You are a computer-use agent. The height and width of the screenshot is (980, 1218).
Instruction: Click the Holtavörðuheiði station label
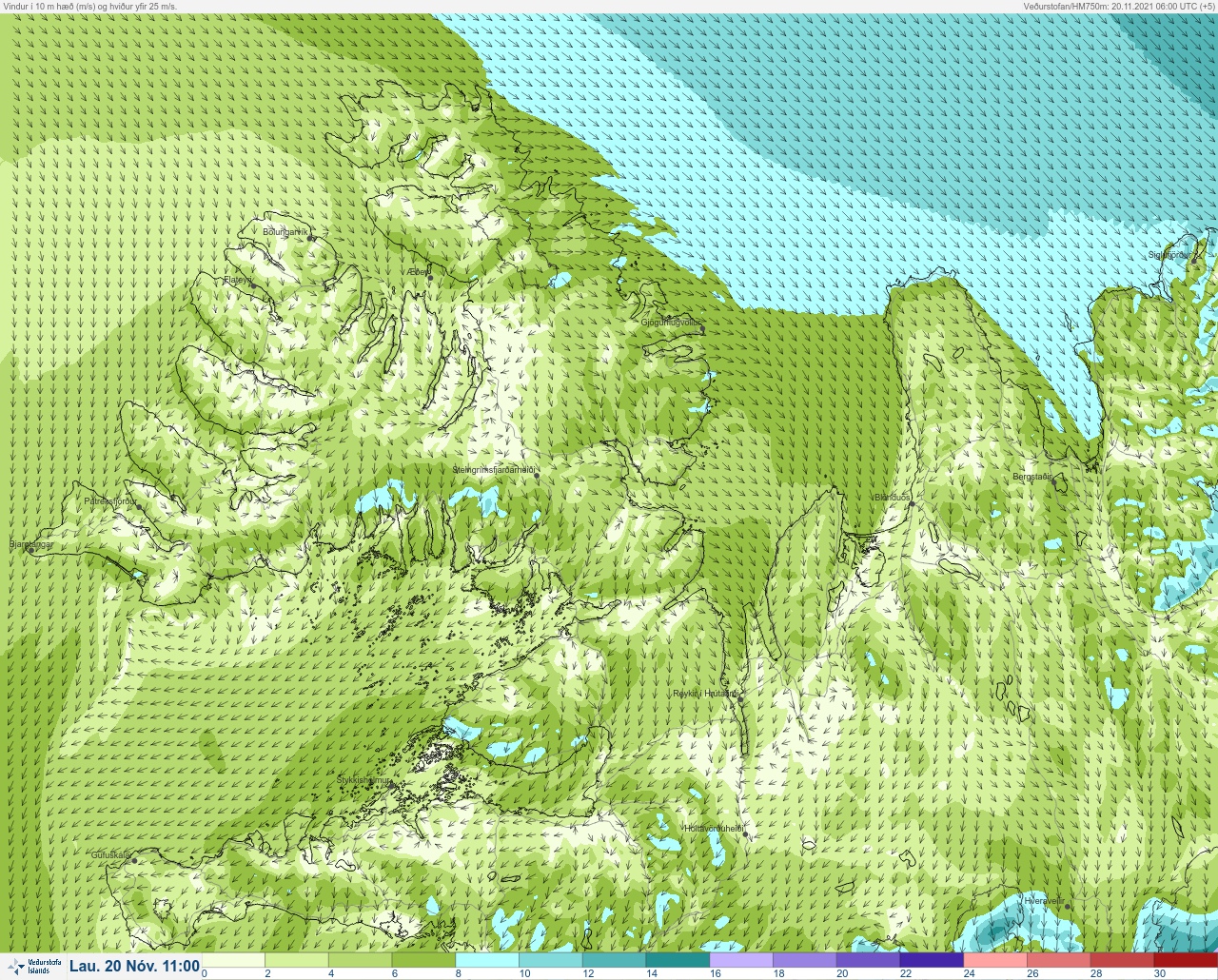(713, 828)
